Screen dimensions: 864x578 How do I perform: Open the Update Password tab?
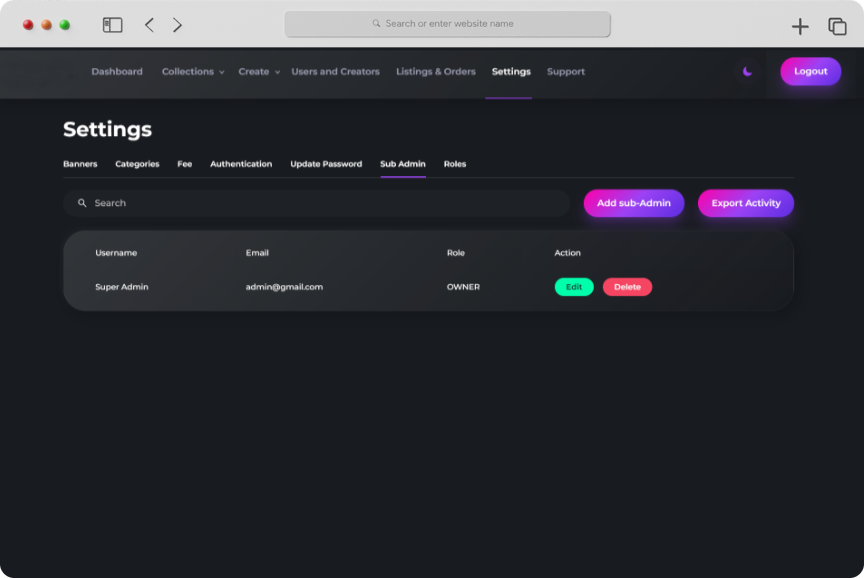click(326, 164)
